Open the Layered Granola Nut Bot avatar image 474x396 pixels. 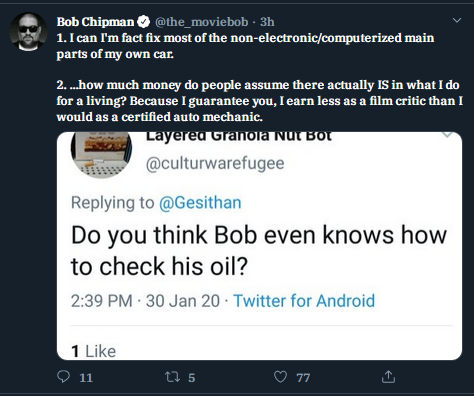[101, 154]
